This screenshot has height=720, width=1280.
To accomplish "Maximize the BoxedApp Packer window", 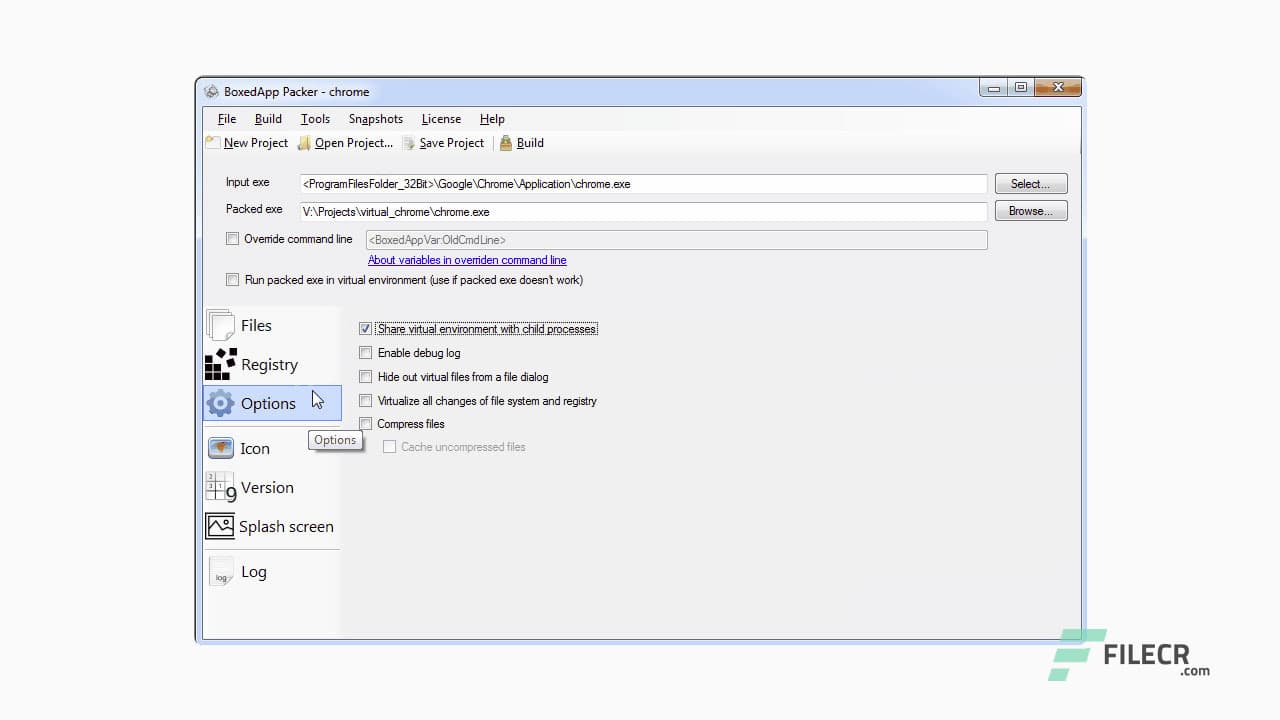I will click(1020, 88).
